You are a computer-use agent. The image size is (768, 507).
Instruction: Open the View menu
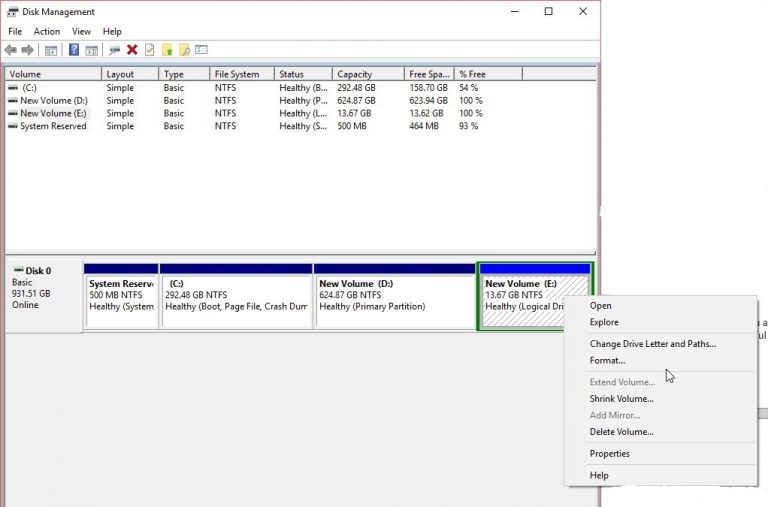(x=81, y=31)
